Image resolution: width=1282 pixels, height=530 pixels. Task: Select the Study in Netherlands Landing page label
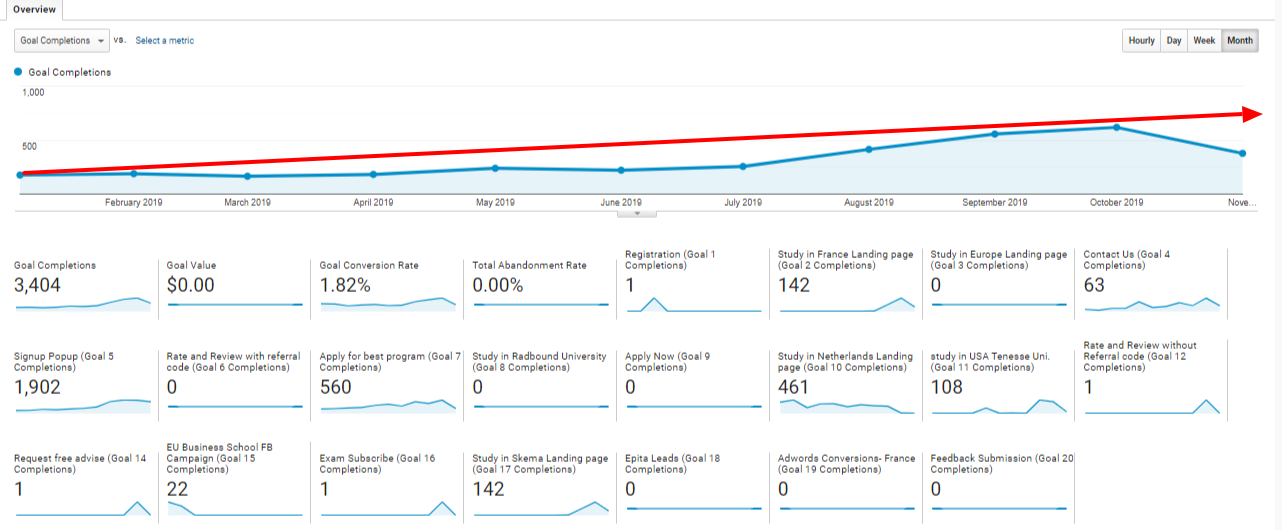click(x=846, y=362)
